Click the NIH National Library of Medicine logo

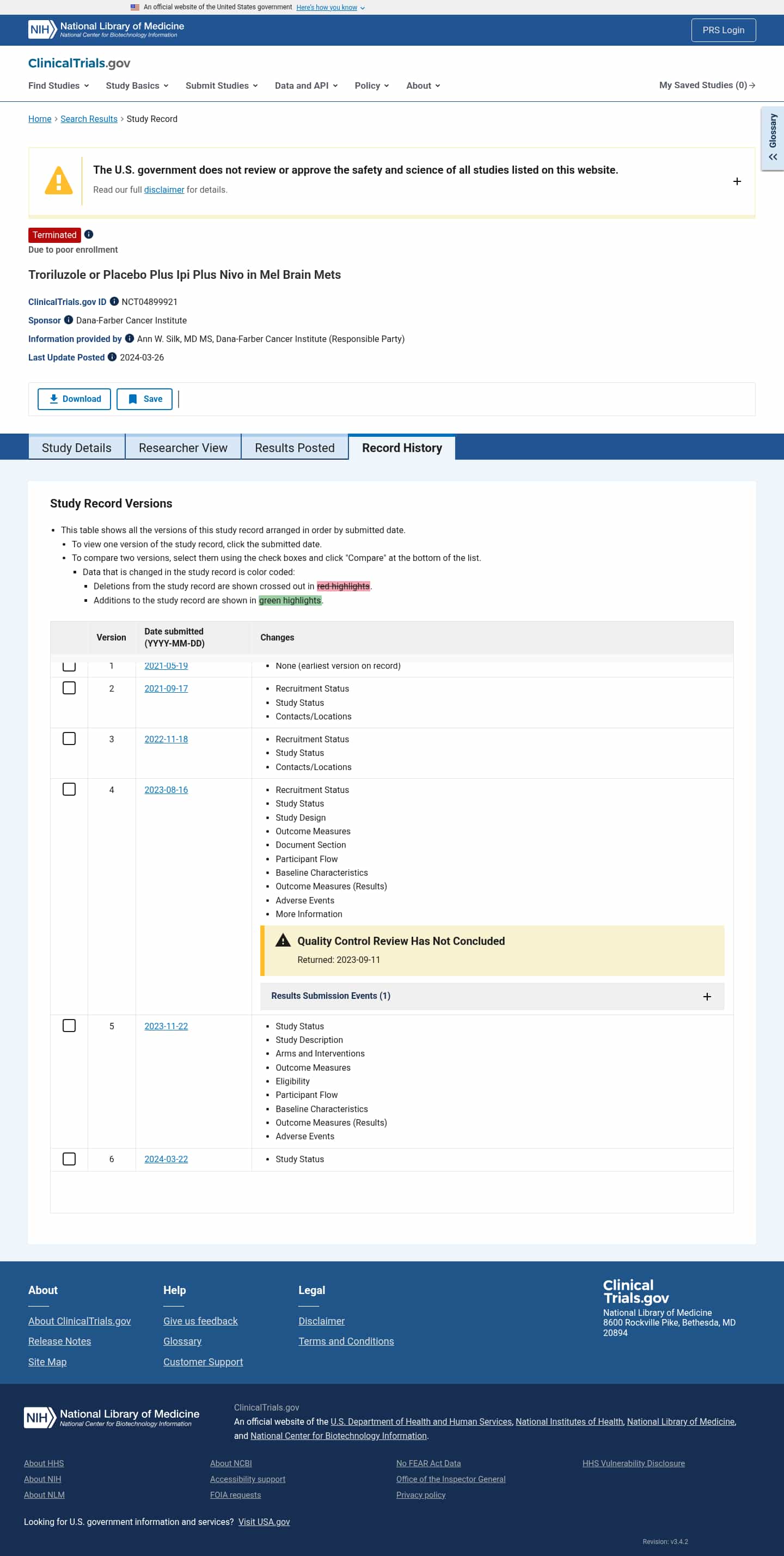pos(106,29)
